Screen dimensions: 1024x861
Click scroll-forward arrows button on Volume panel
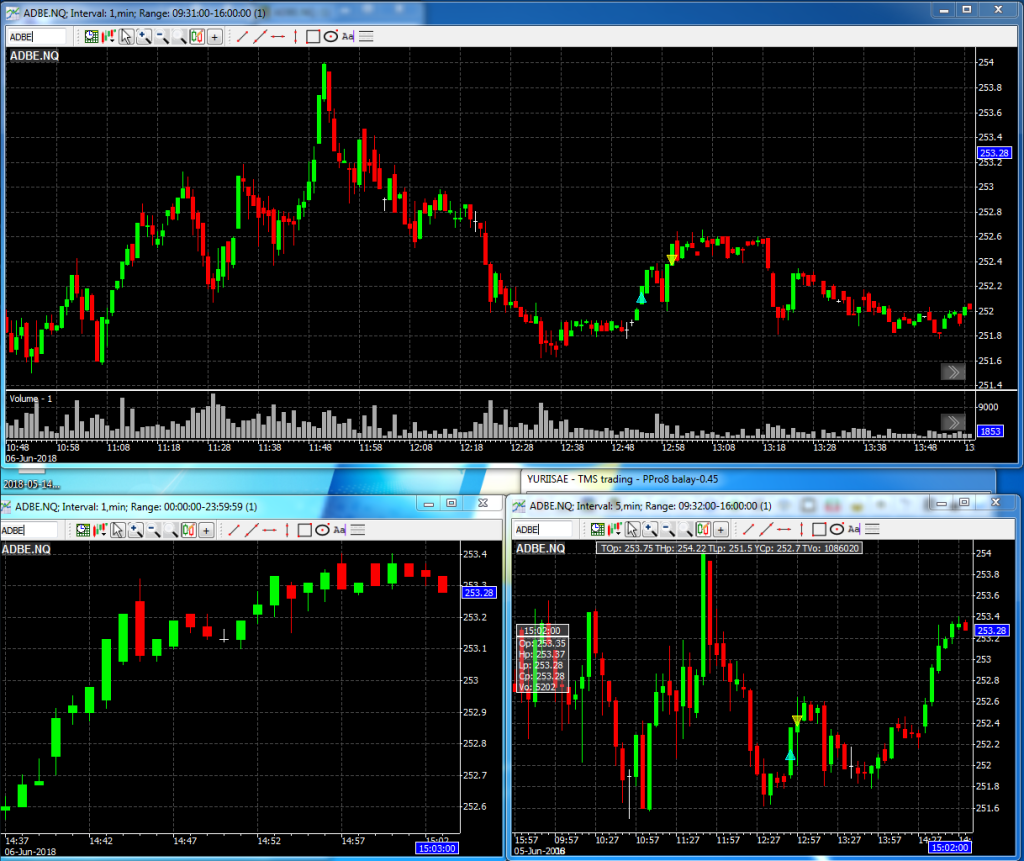click(953, 421)
